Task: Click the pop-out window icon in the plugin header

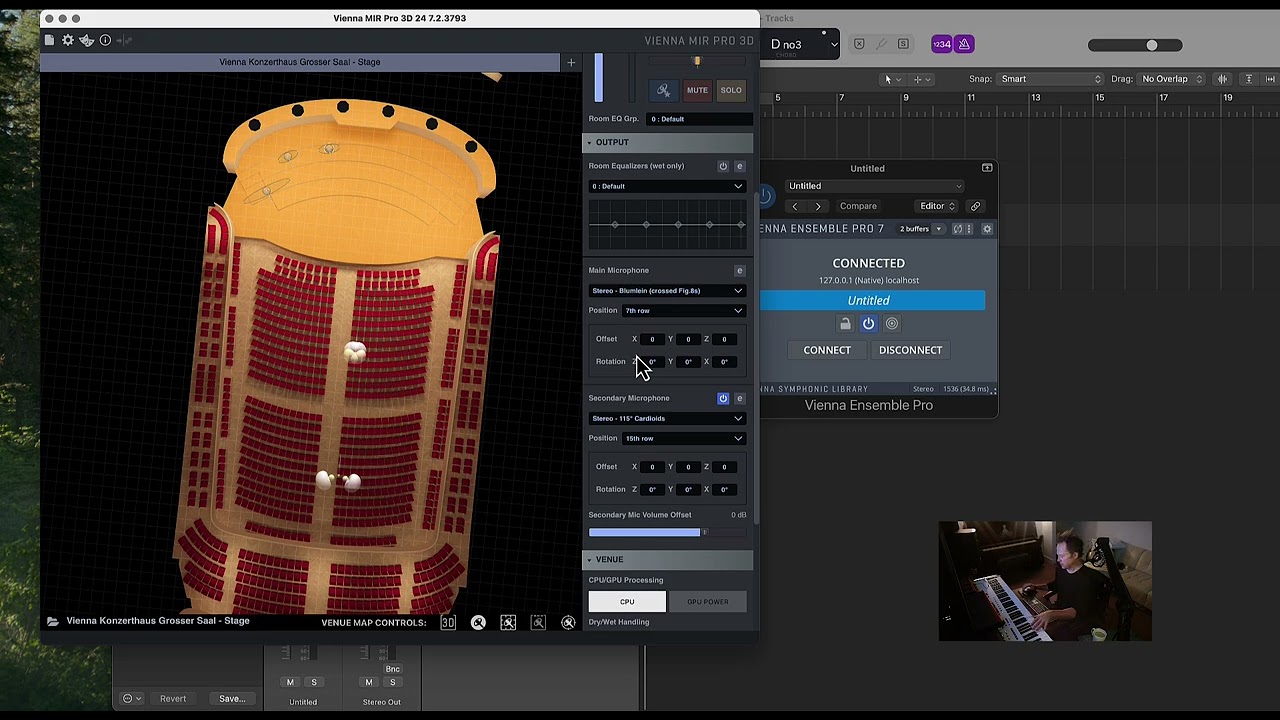Action: pos(987,168)
